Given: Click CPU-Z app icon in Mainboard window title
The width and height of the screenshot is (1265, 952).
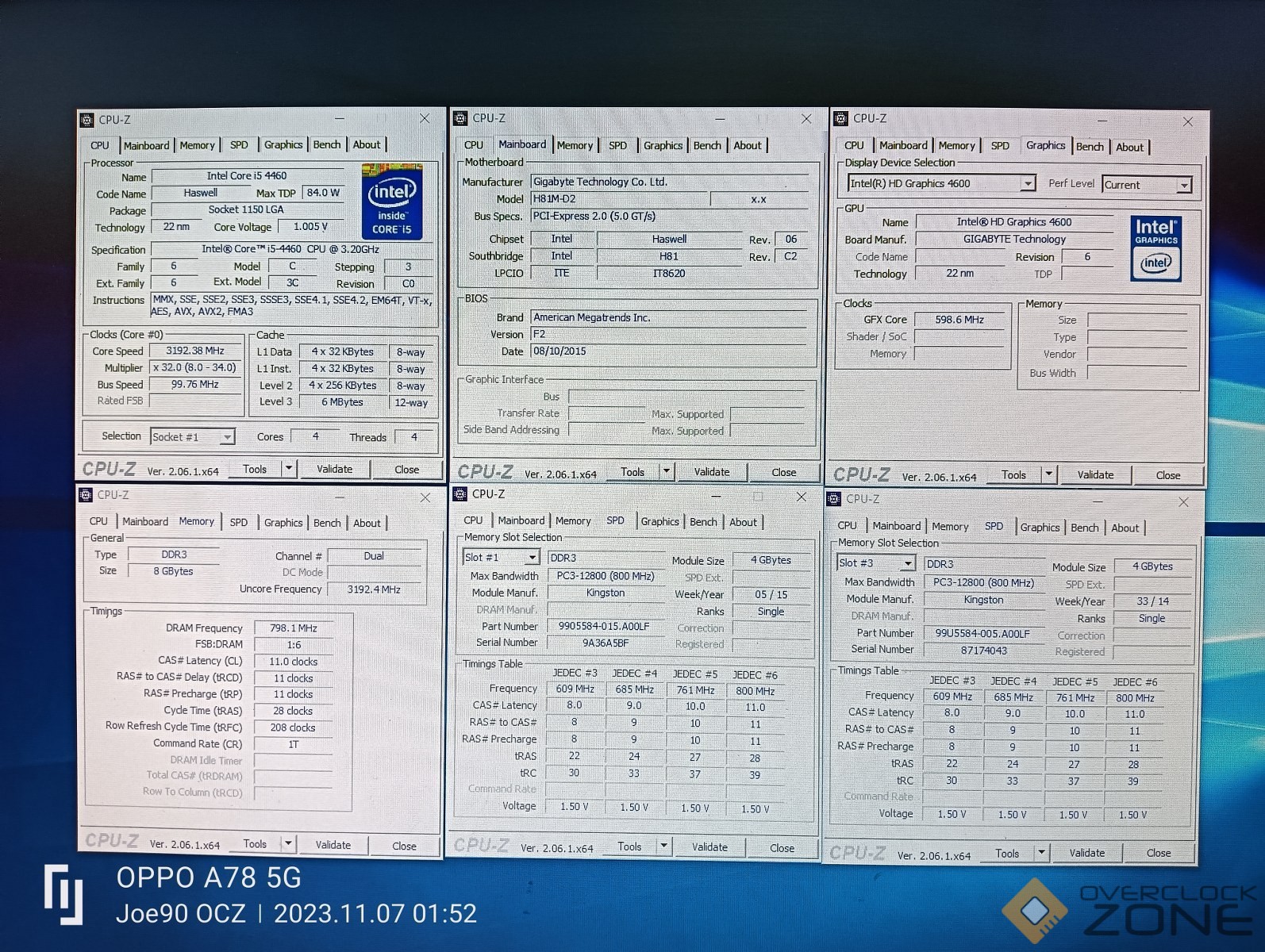Looking at the screenshot, I should 460,118.
